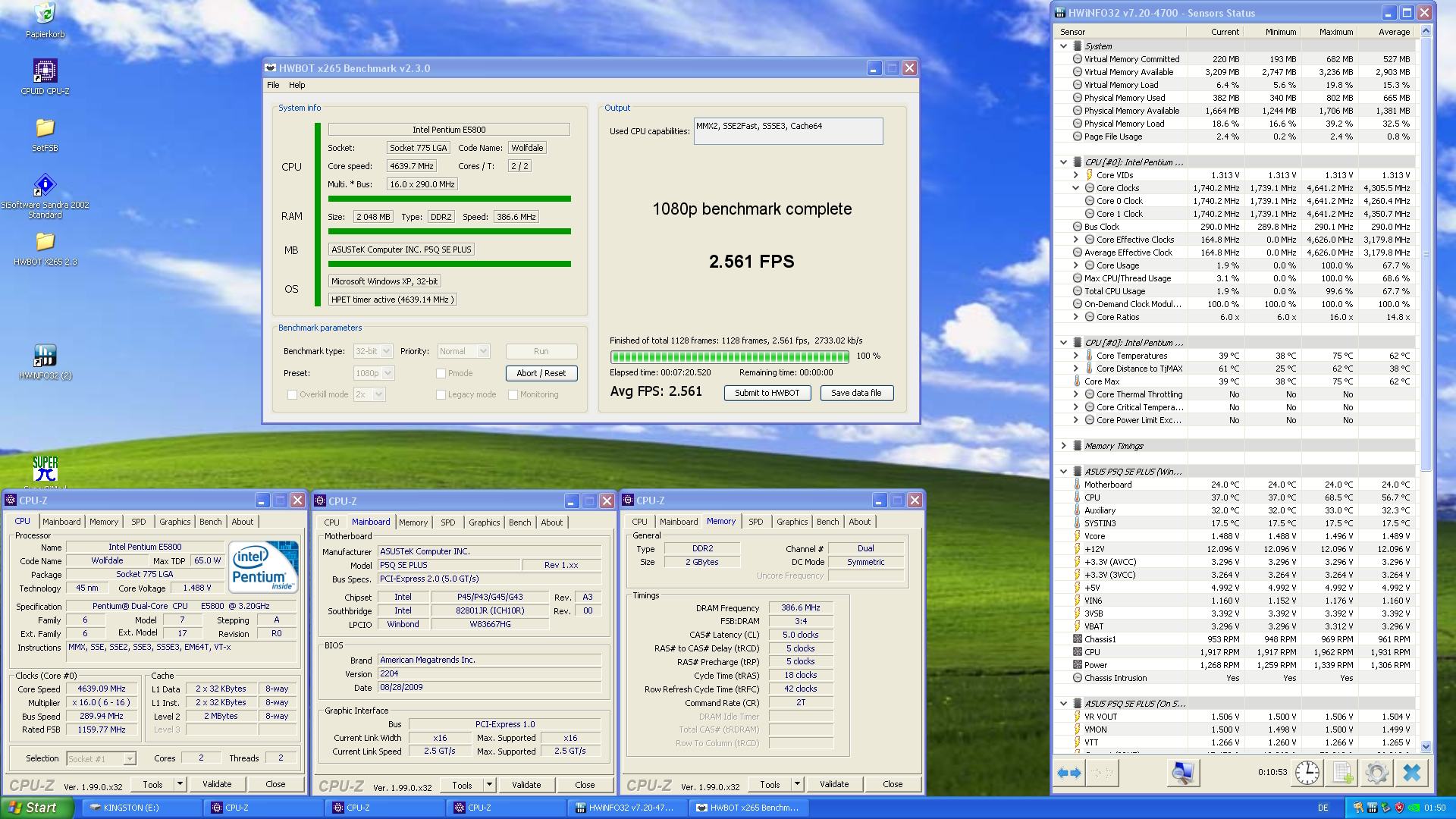
Task: Click the HWiNFO start logging file icon
Action: (1342, 773)
